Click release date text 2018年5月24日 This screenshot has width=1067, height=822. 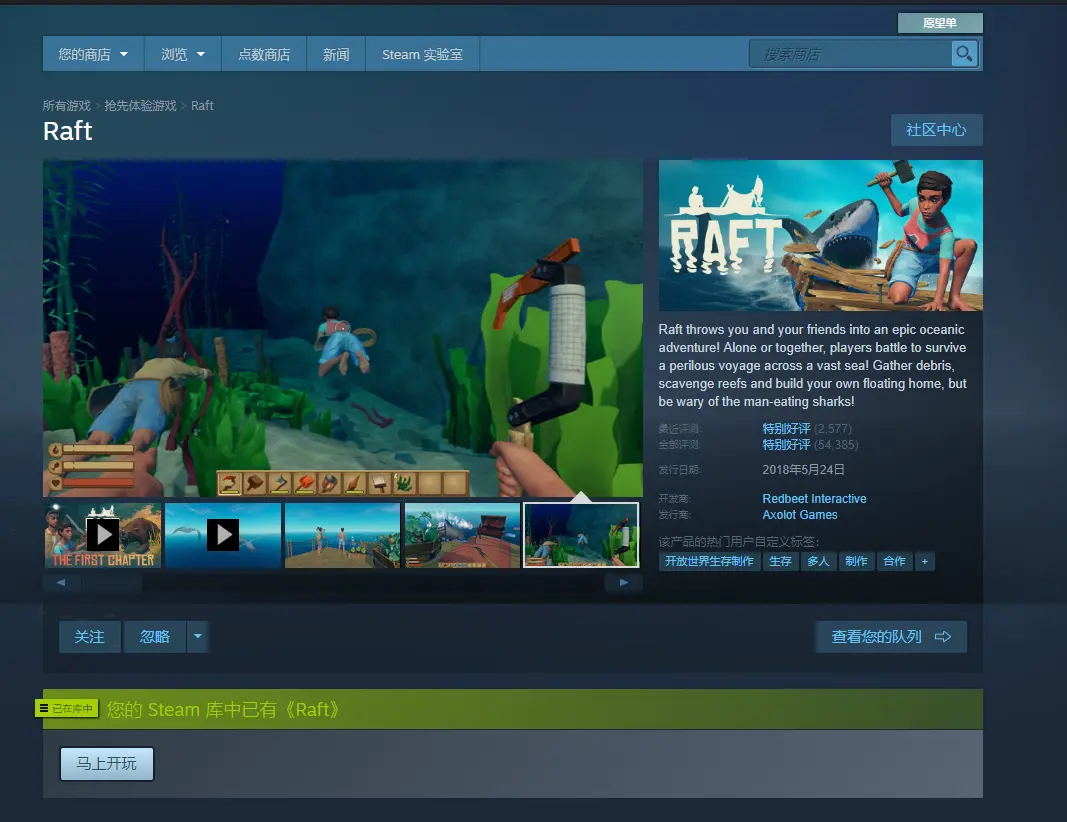[804, 470]
